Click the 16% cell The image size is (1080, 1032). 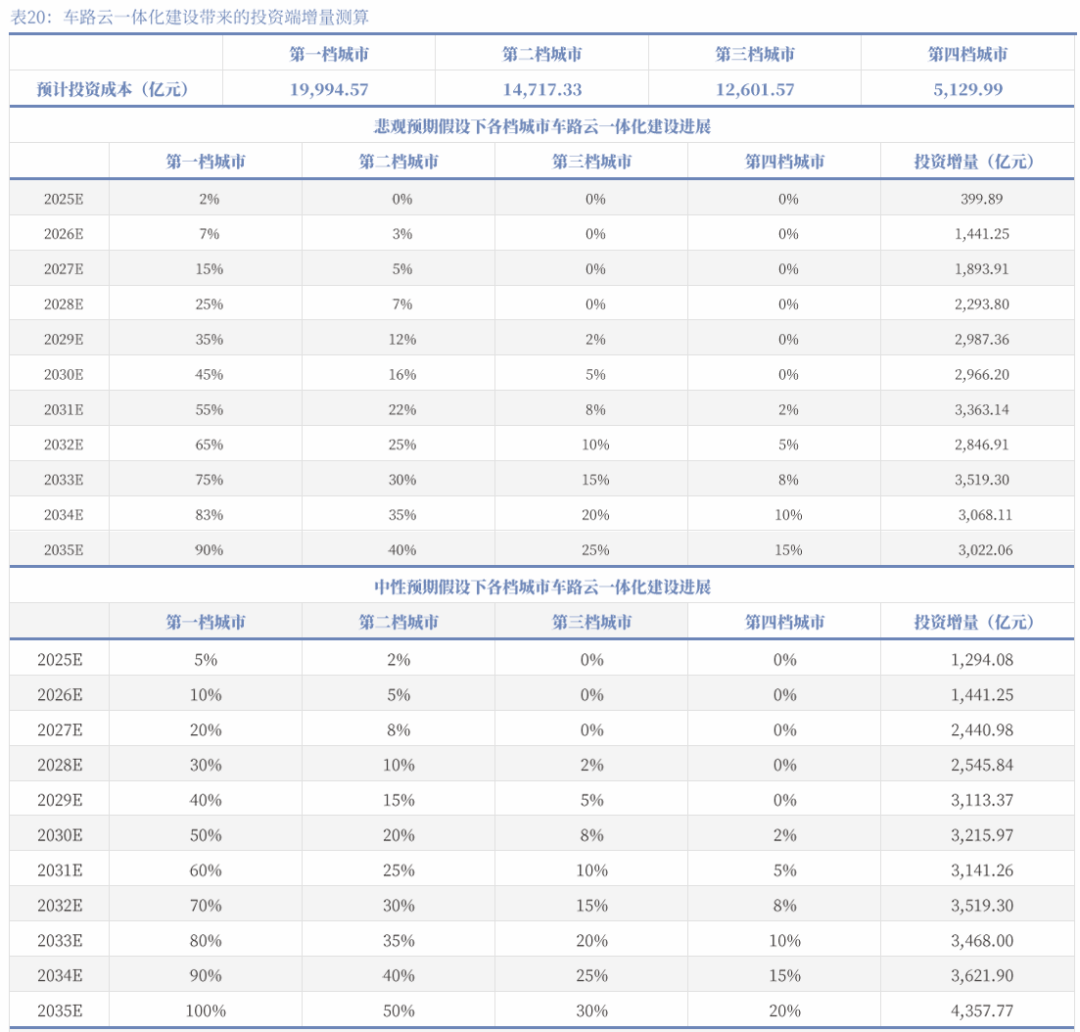(402, 375)
